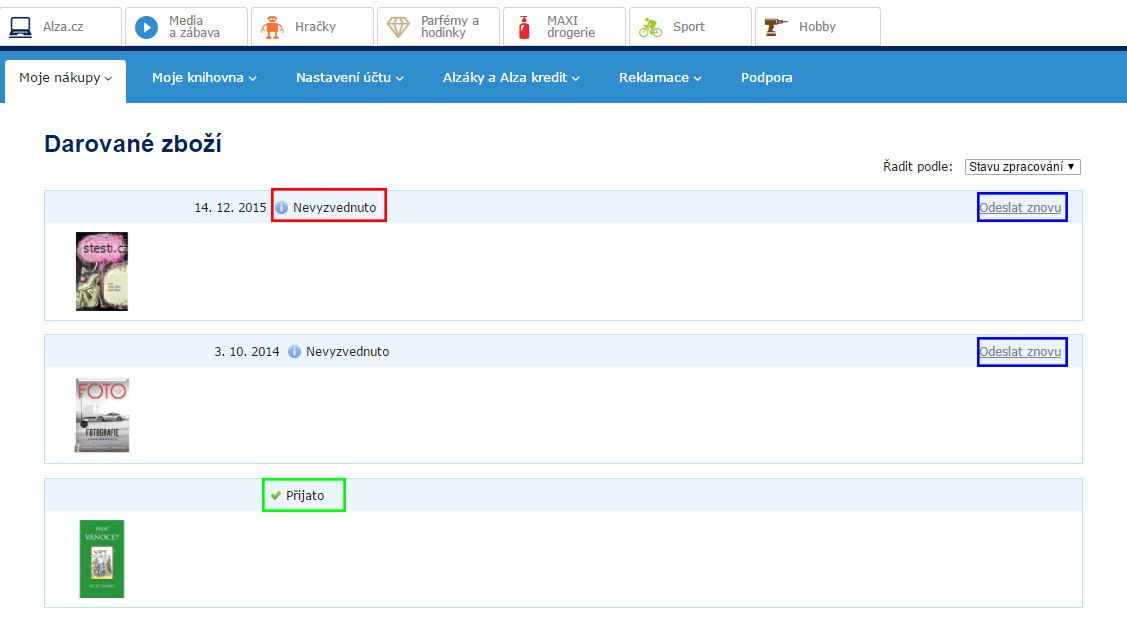Click the Alza.cz laptop icon
Image resolution: width=1127 pixels, height=617 pixels.
tap(21, 27)
